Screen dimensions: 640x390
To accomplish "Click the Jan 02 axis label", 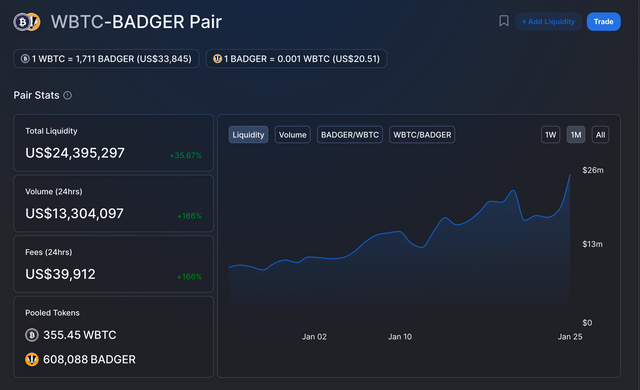I will pyautogui.click(x=314, y=337).
